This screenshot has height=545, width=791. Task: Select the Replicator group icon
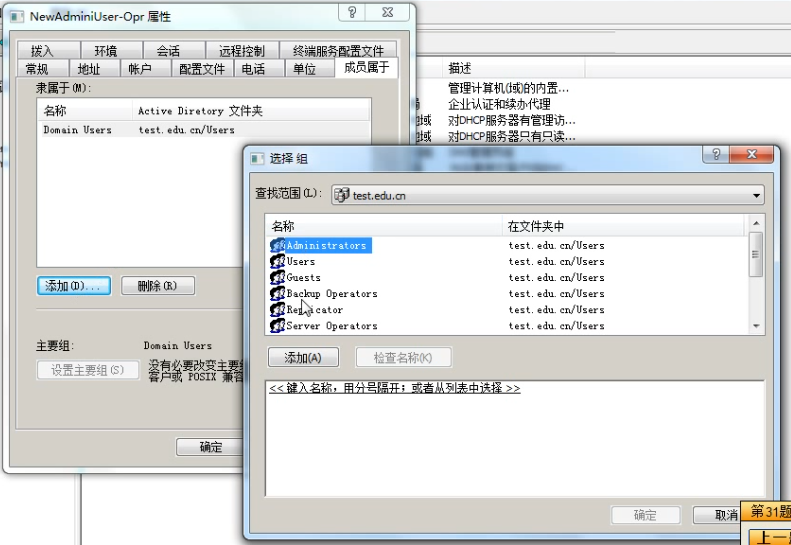(278, 309)
